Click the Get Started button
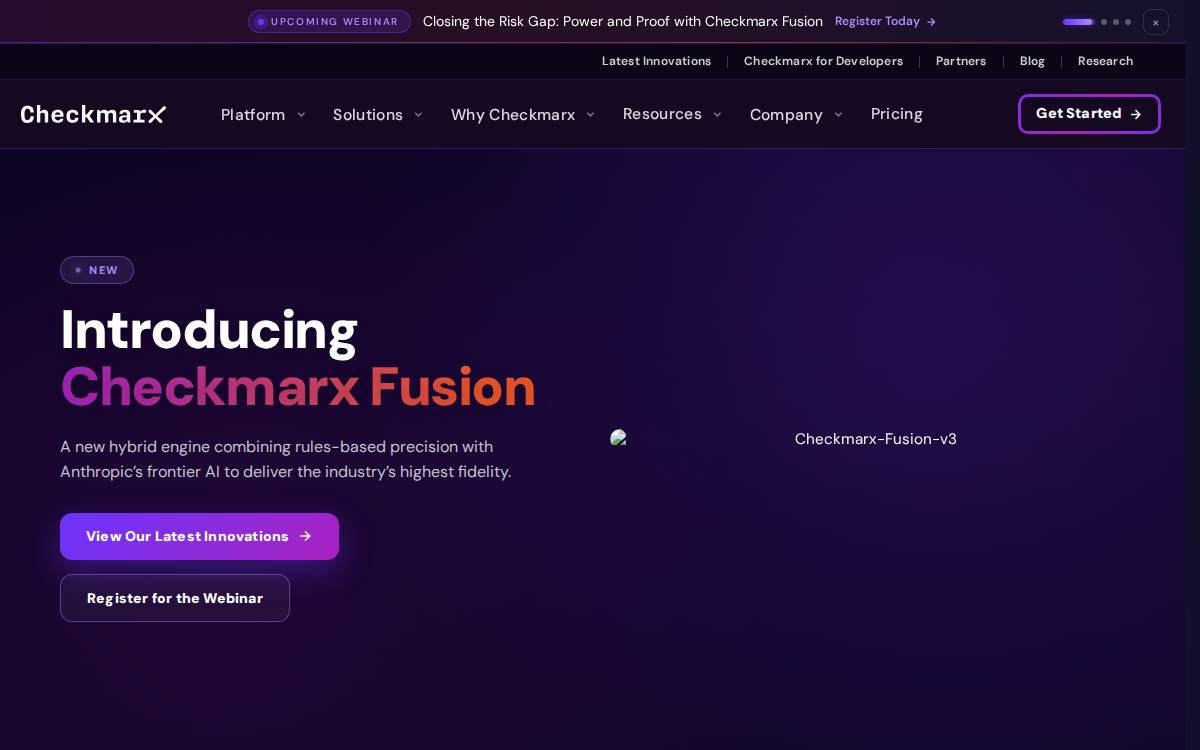This screenshot has width=1200, height=750. coord(1089,114)
